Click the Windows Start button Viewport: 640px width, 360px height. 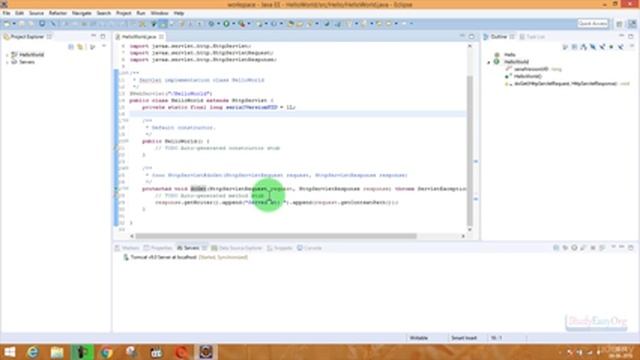(9, 352)
